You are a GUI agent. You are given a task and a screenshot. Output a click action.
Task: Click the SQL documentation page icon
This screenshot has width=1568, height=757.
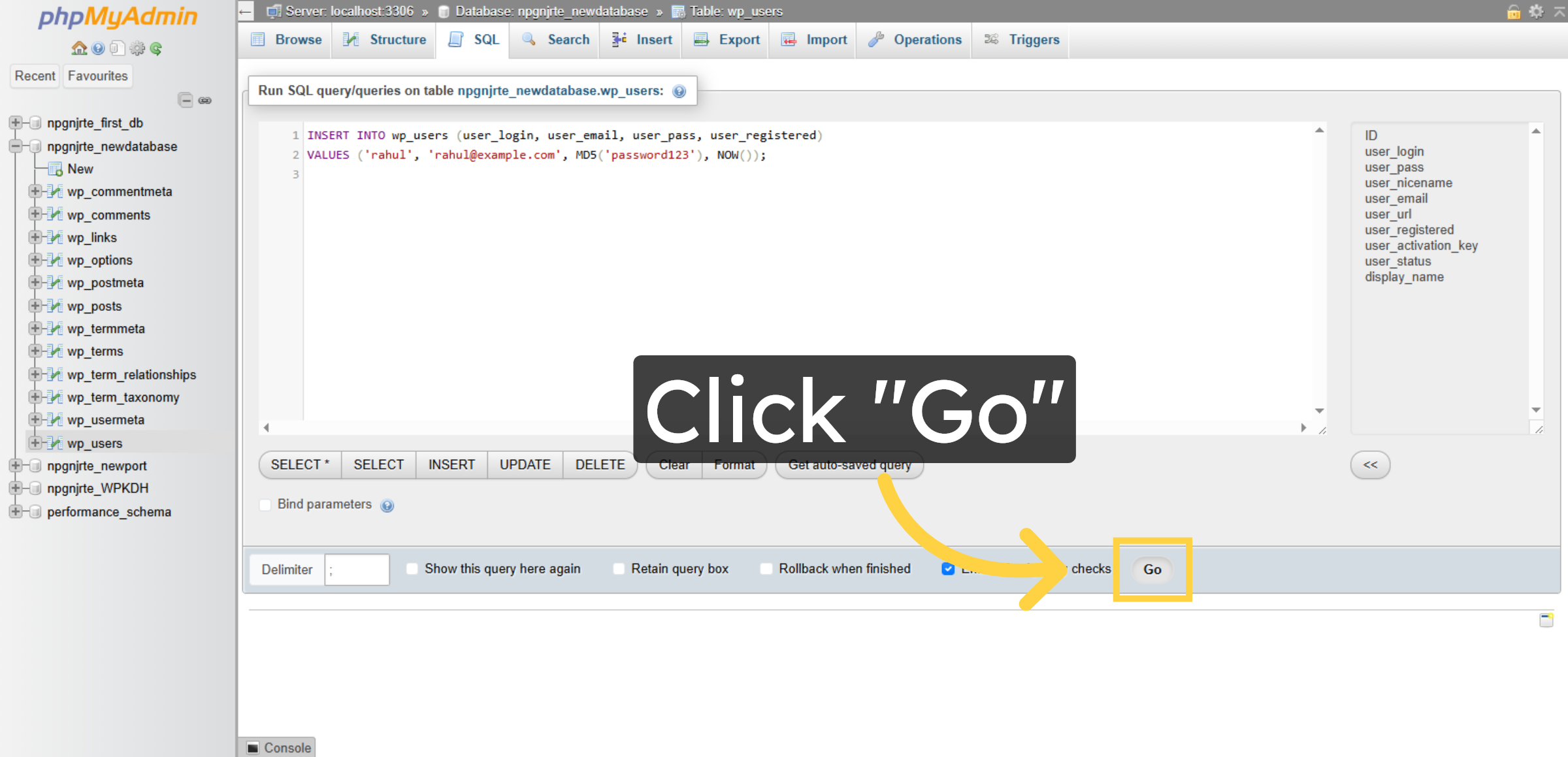coord(118,48)
